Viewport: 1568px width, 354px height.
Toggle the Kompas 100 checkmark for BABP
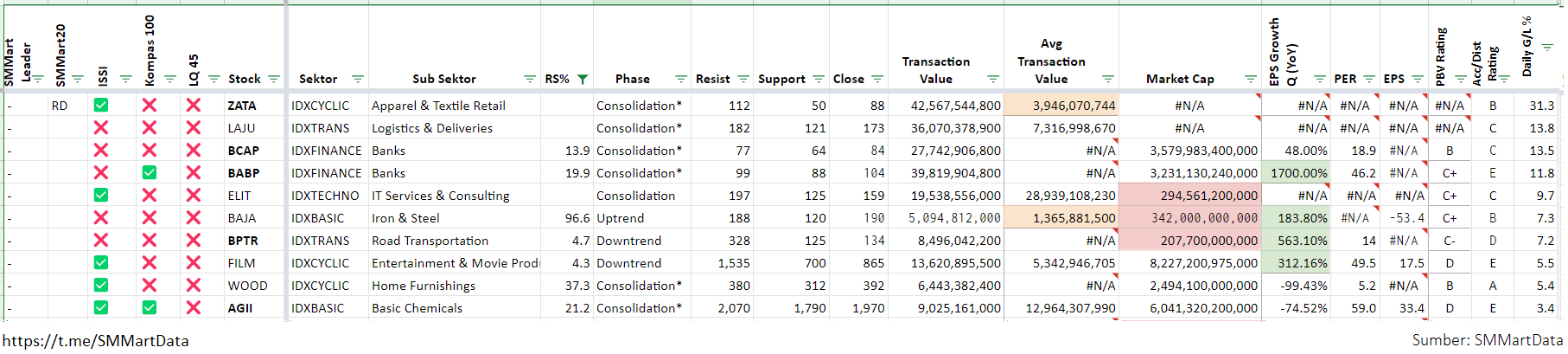pos(150,172)
